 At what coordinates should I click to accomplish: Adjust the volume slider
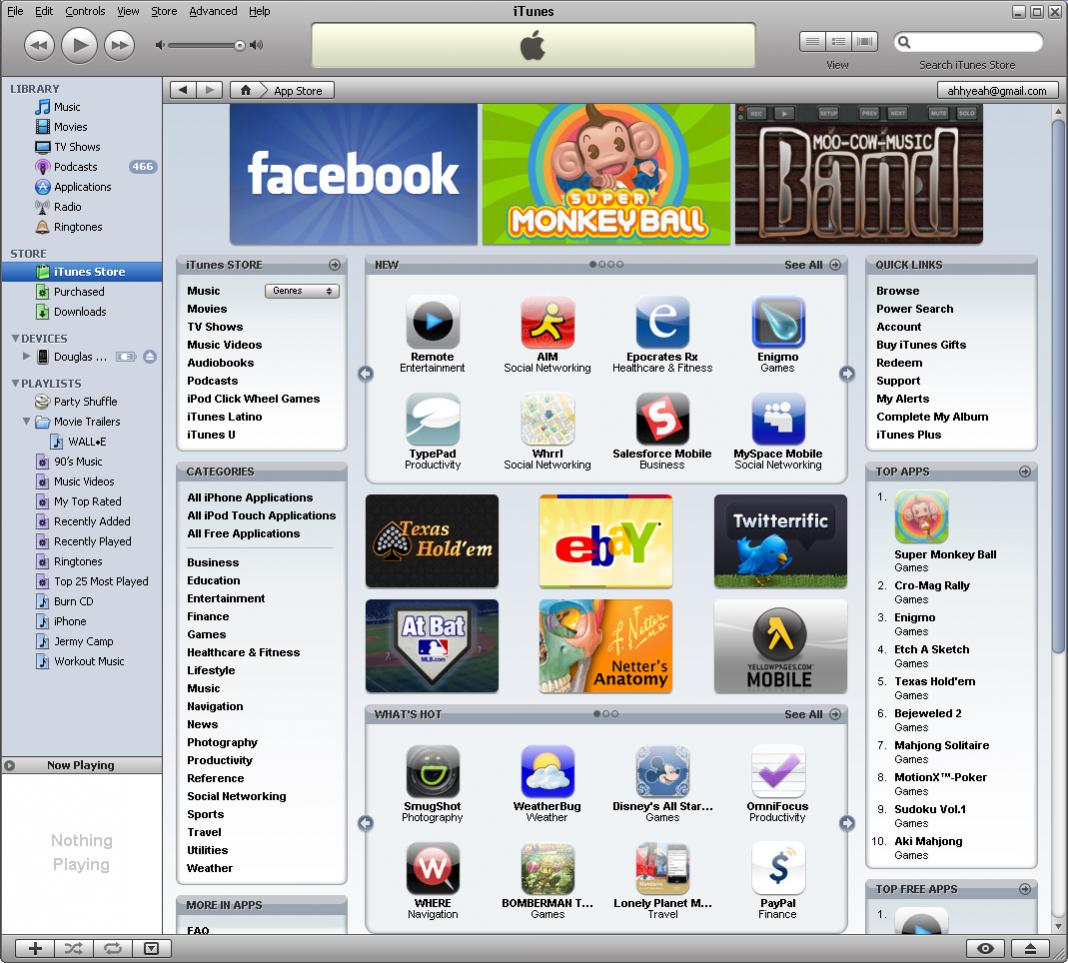239,45
